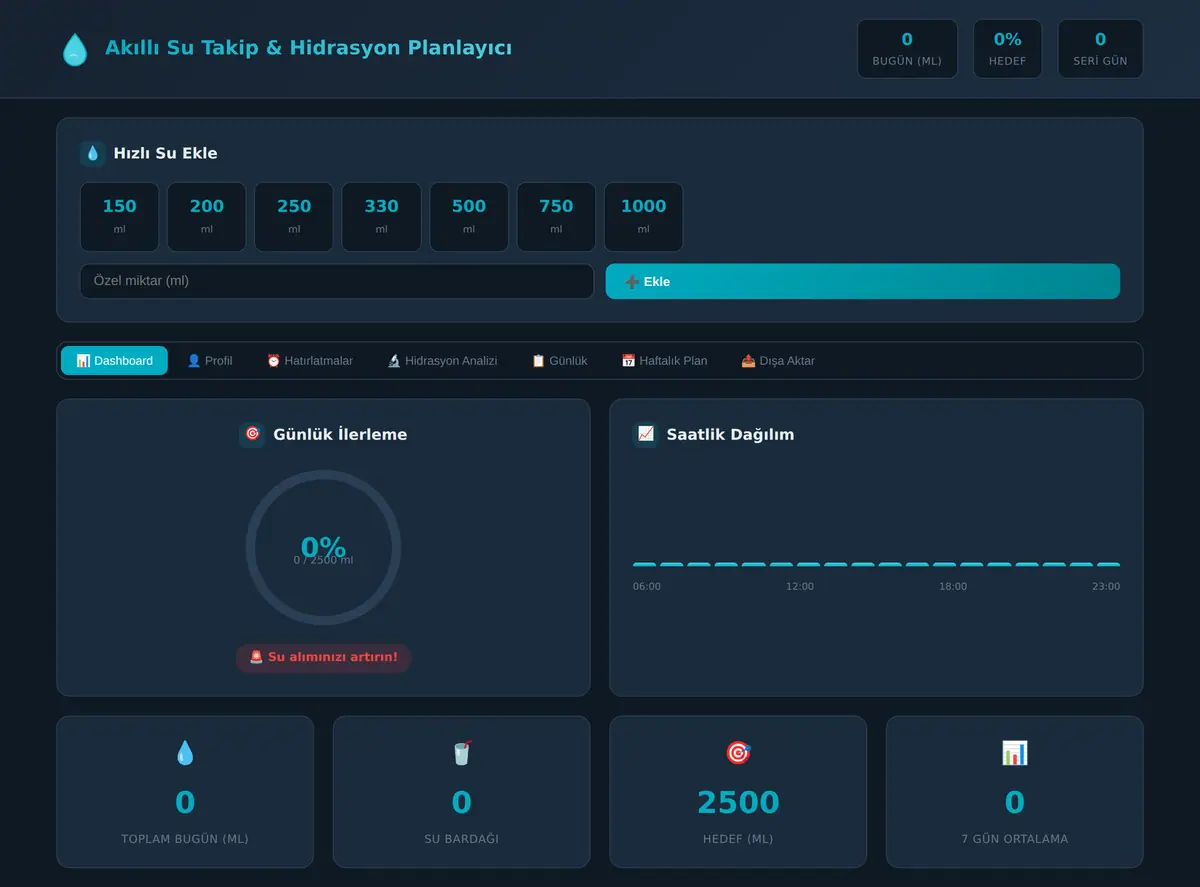
Task: Click the '7 GÜN ORTALAMA' label
Action: [x=1014, y=839]
